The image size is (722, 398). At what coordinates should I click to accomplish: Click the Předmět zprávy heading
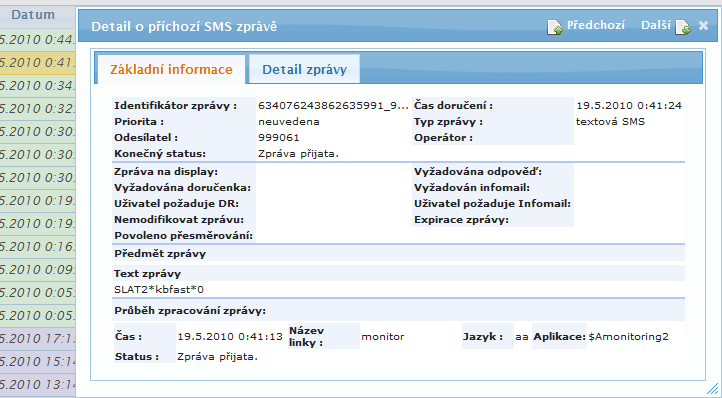pyautogui.click(x=160, y=254)
